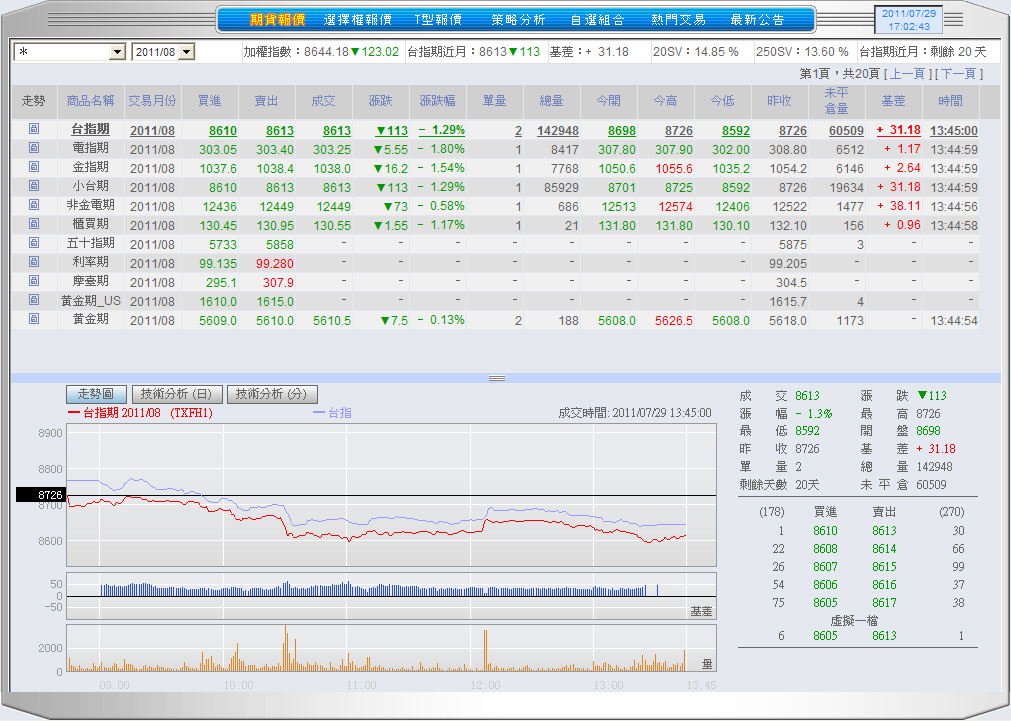
Task: Select 五十指期 product name cell
Action: [x=90, y=244]
